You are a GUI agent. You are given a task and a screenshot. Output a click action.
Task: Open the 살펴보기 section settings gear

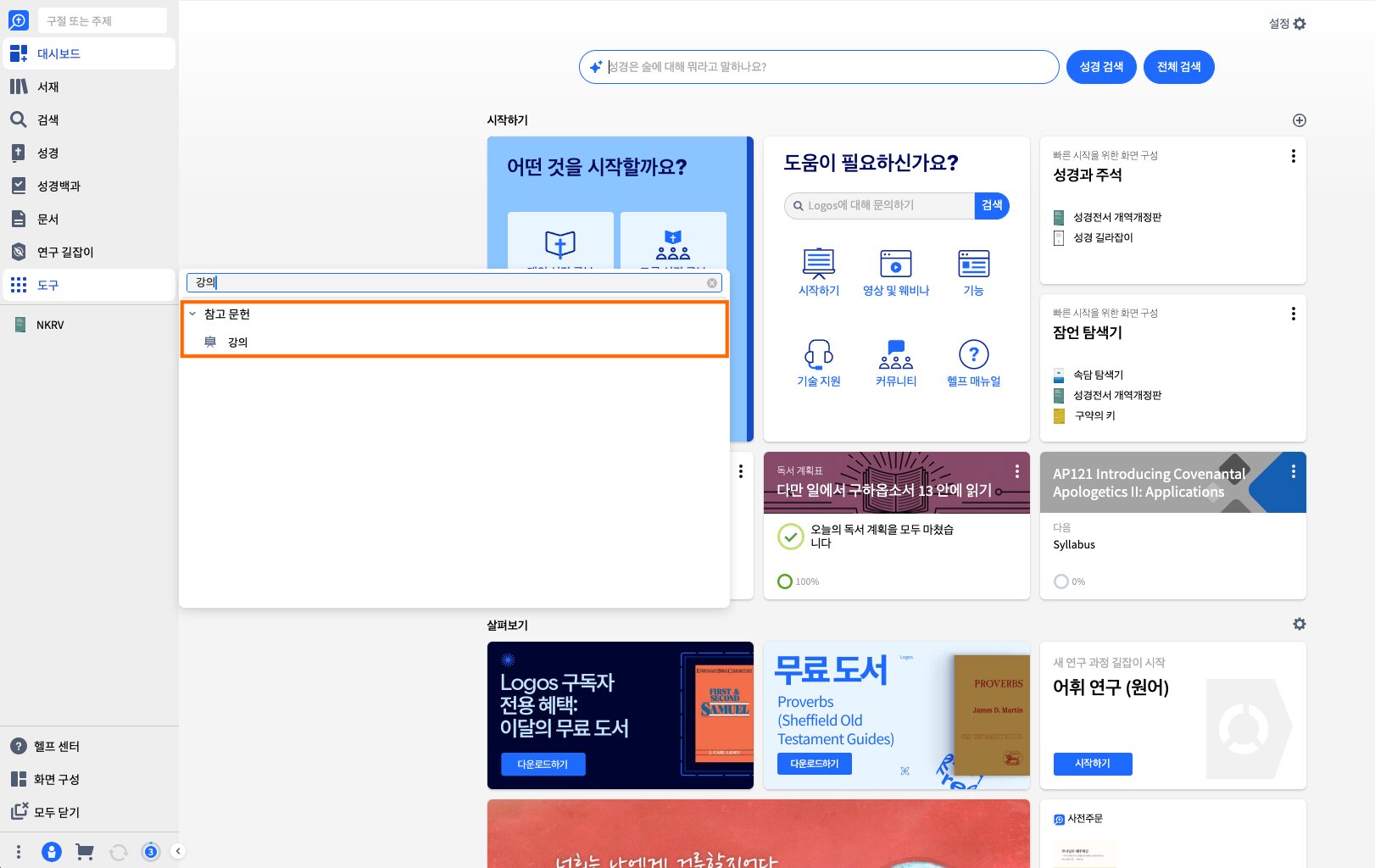click(x=1299, y=624)
